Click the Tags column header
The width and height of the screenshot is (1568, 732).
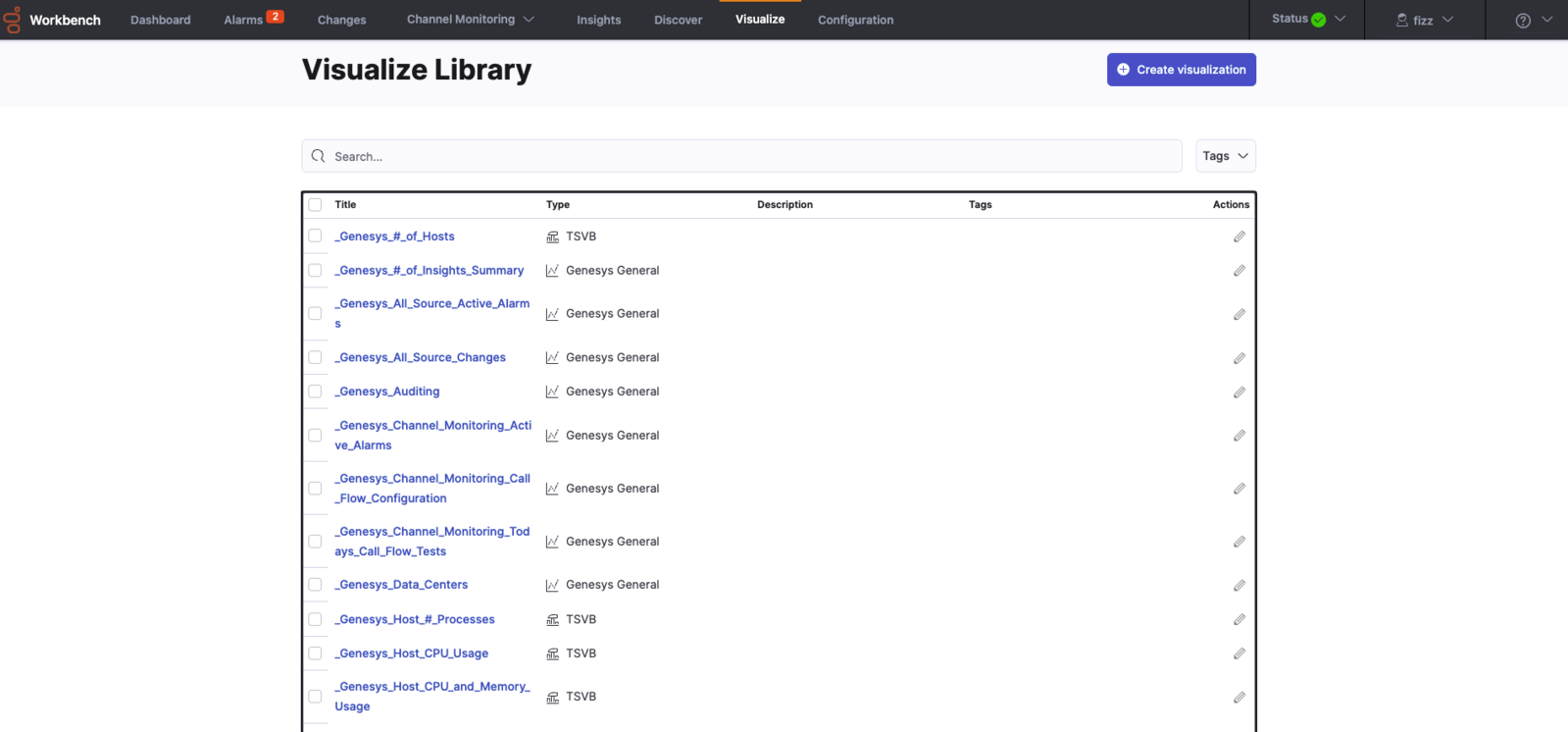point(981,205)
